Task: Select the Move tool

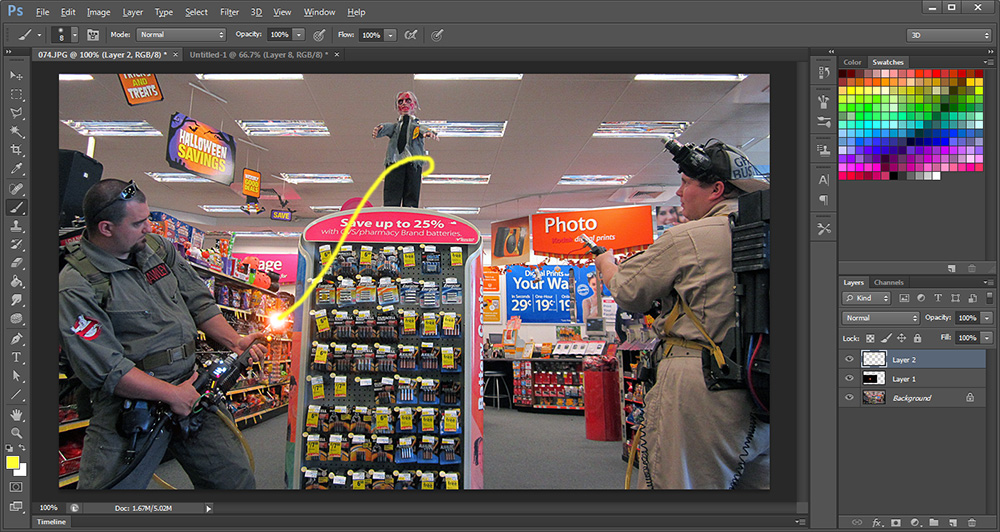Action: pyautogui.click(x=17, y=76)
